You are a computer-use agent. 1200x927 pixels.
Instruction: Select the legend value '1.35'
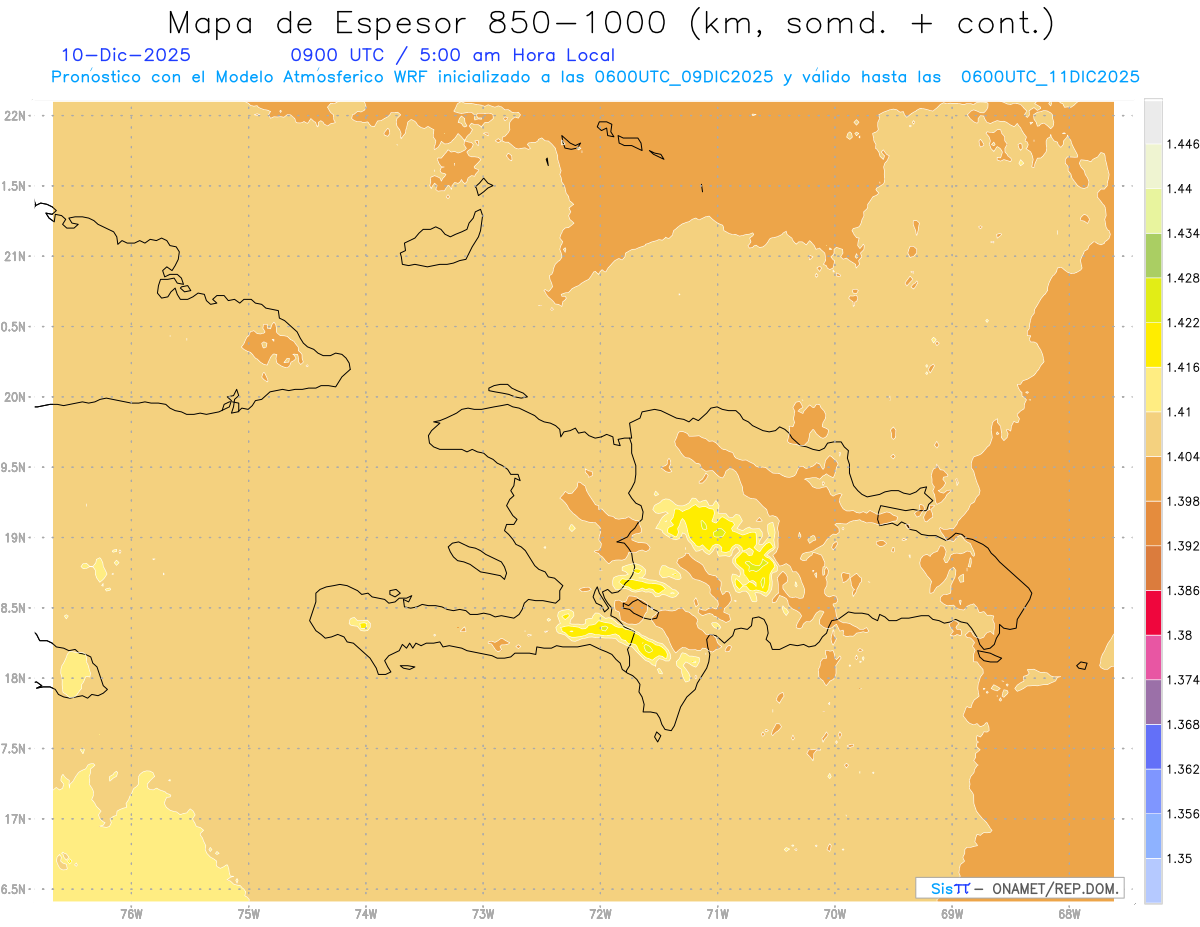click(1178, 859)
